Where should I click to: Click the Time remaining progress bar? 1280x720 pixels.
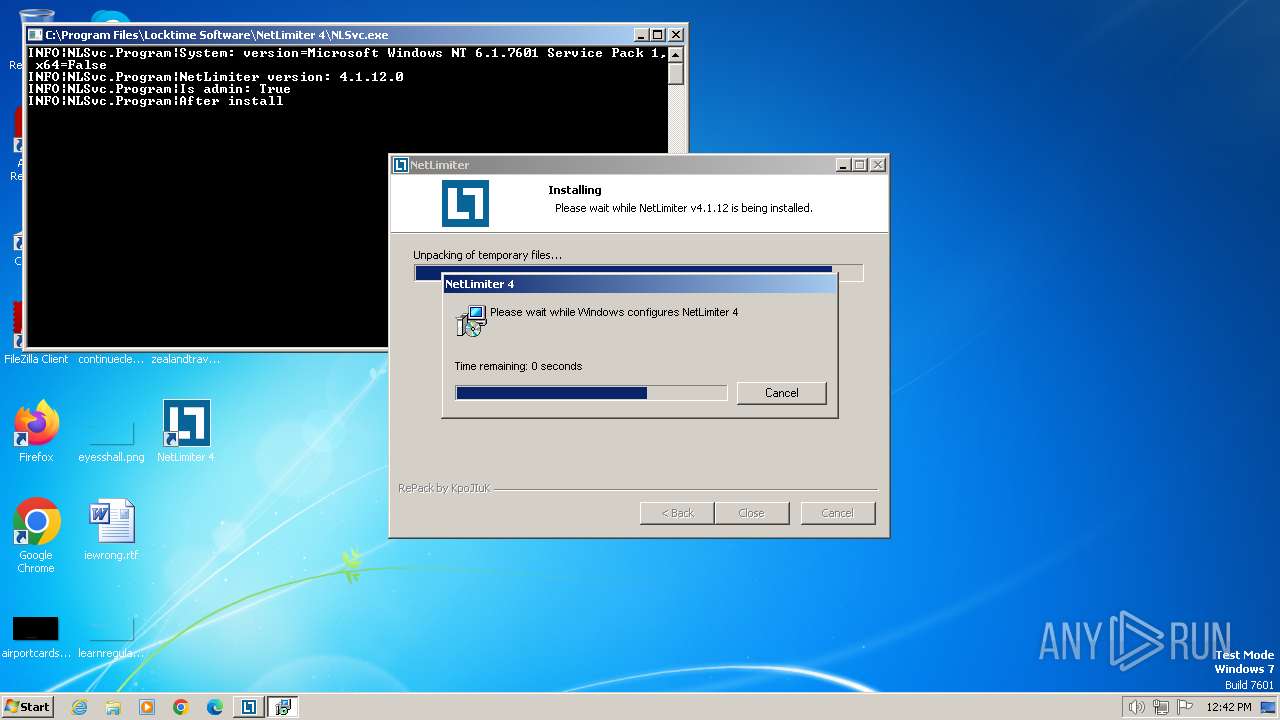[x=591, y=393]
